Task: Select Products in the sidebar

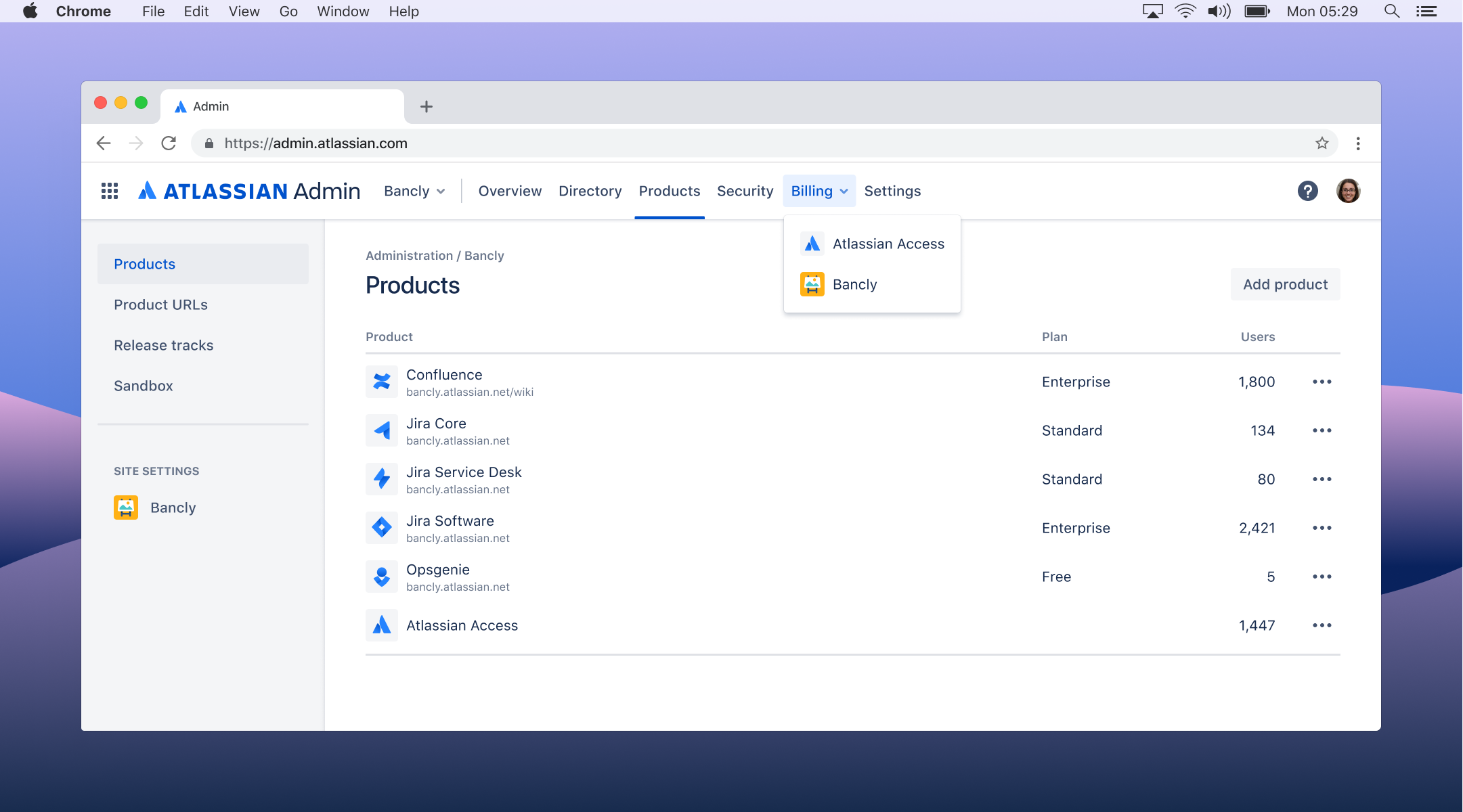Action: (203, 264)
